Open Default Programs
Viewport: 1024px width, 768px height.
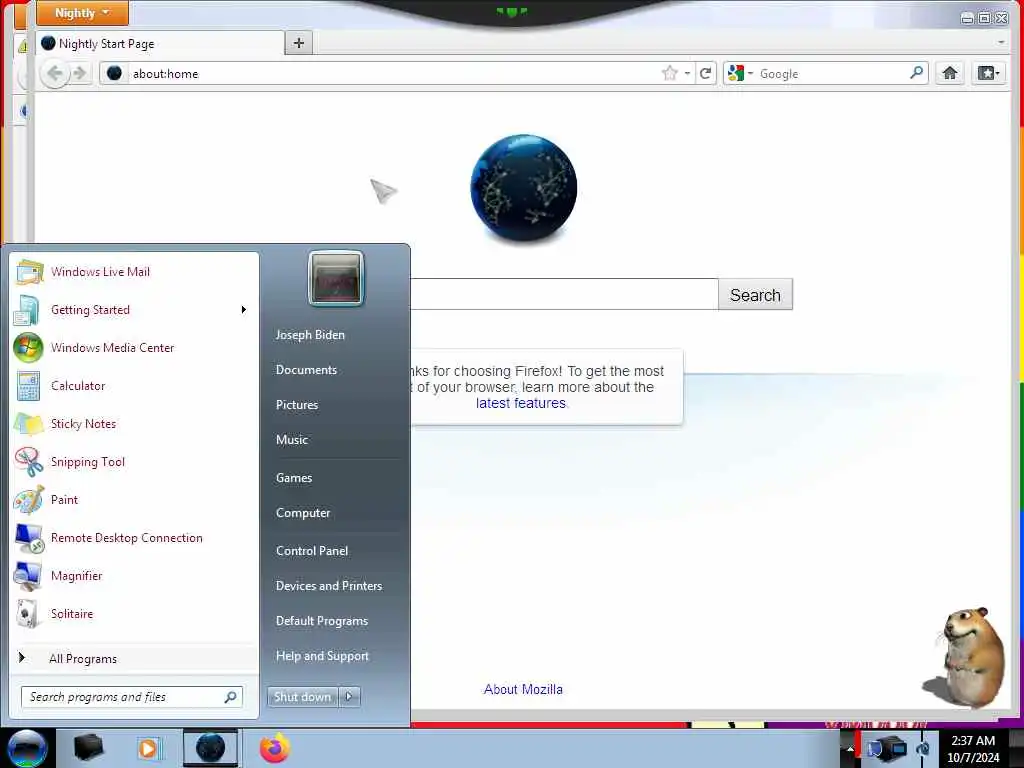(x=321, y=621)
